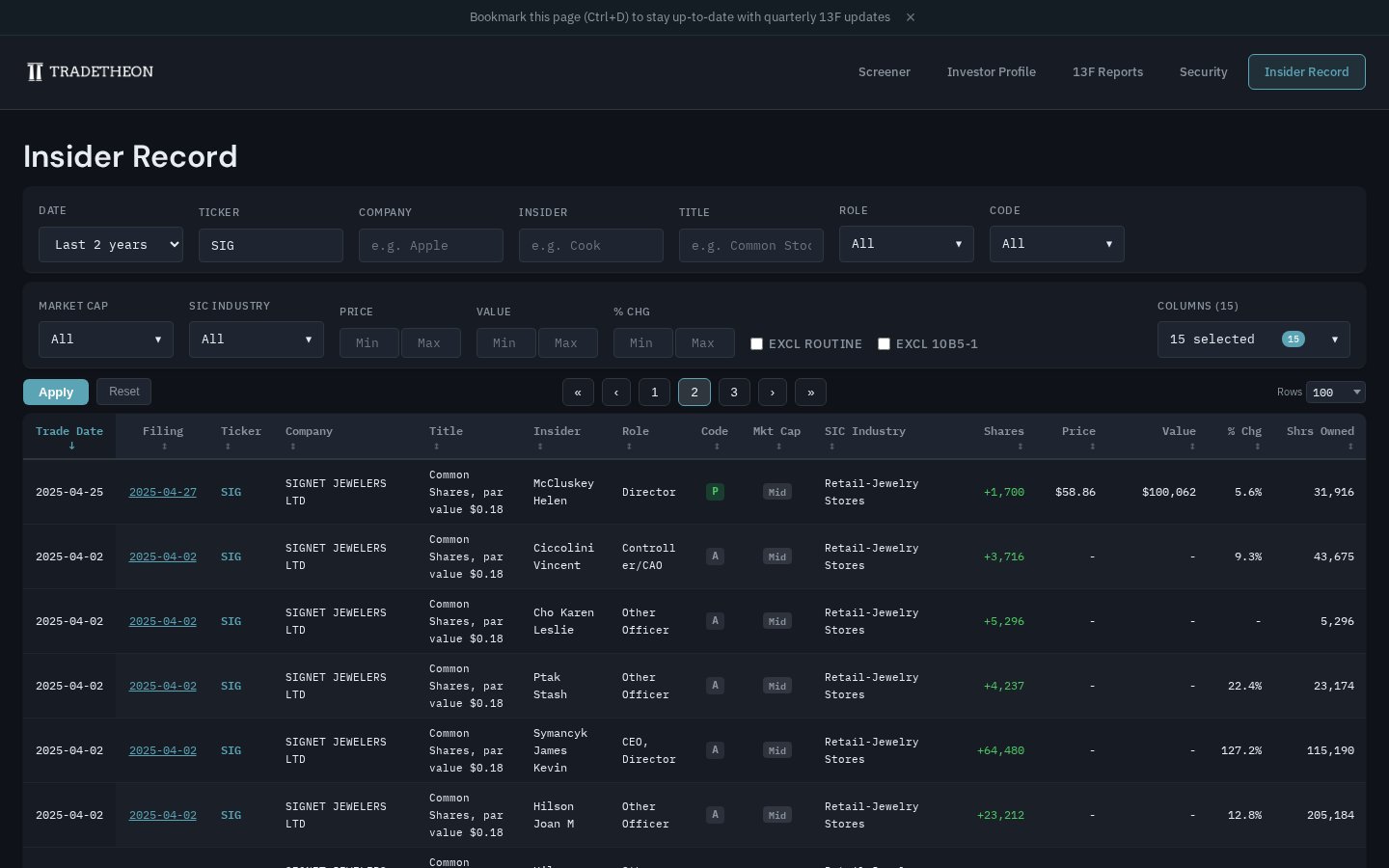
Task: Open the Investor Profile nav item
Action: pos(992,72)
